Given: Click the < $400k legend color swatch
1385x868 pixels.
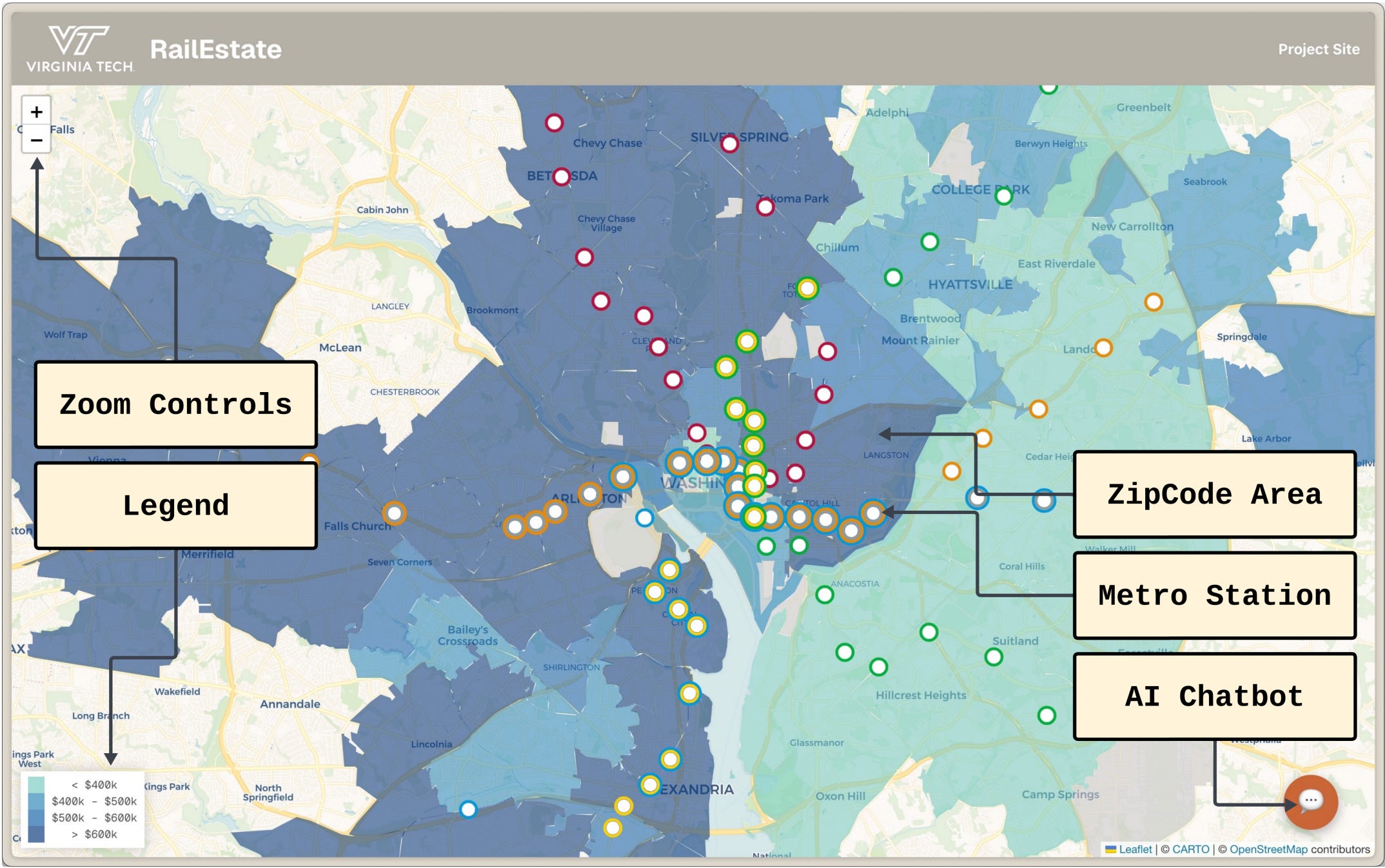Looking at the screenshot, I should [37, 785].
